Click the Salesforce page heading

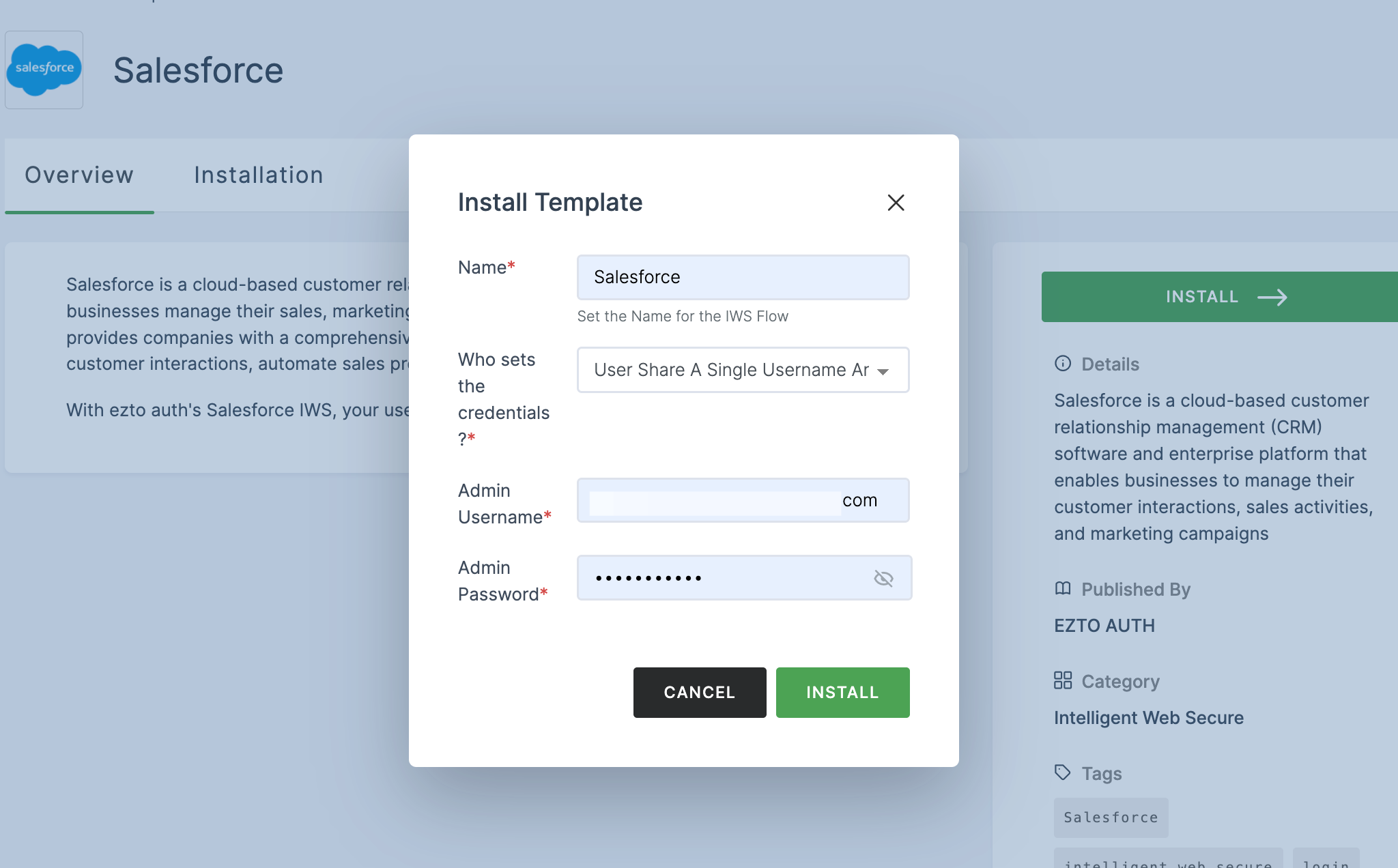tap(198, 70)
